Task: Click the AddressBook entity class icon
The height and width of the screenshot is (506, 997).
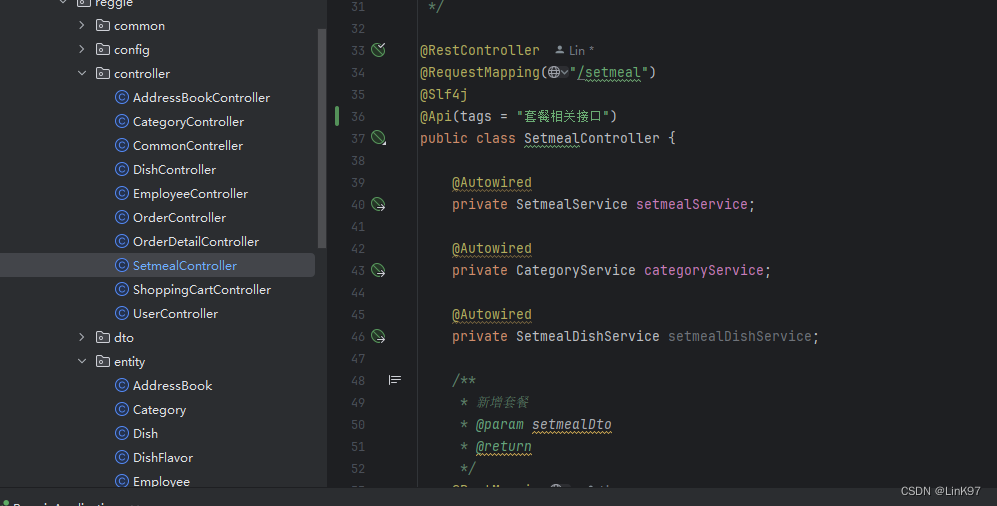Action: [x=121, y=385]
